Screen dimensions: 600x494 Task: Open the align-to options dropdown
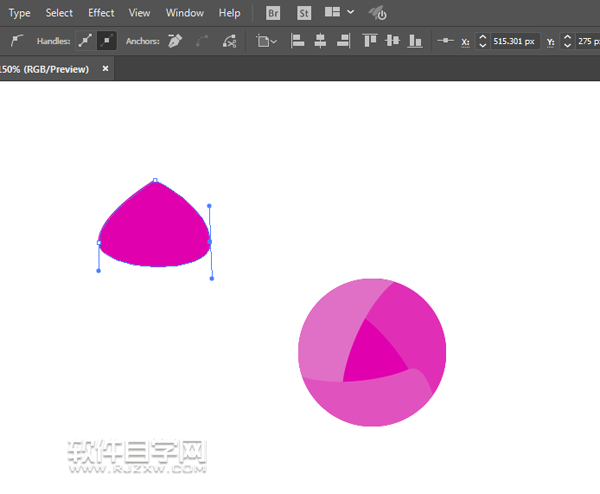tap(266, 41)
